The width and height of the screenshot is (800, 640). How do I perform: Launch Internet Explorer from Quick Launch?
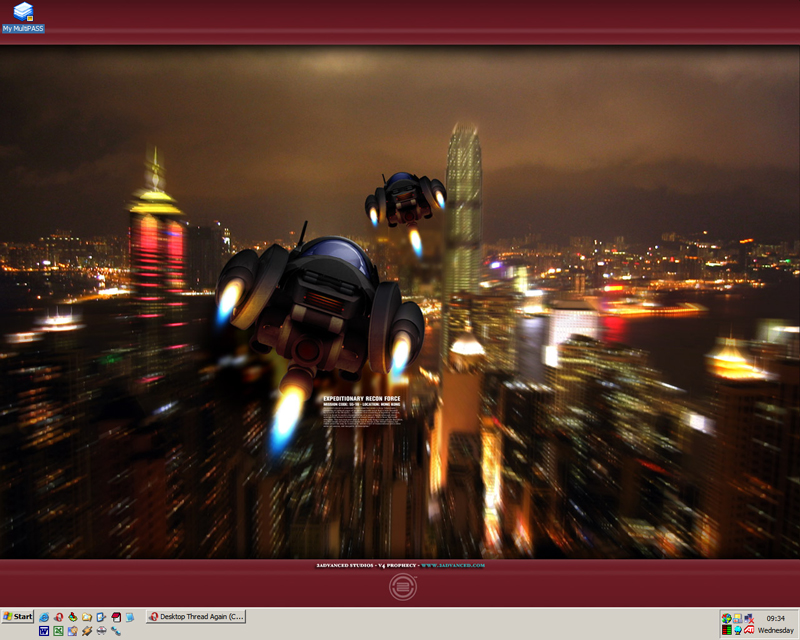tap(45, 617)
